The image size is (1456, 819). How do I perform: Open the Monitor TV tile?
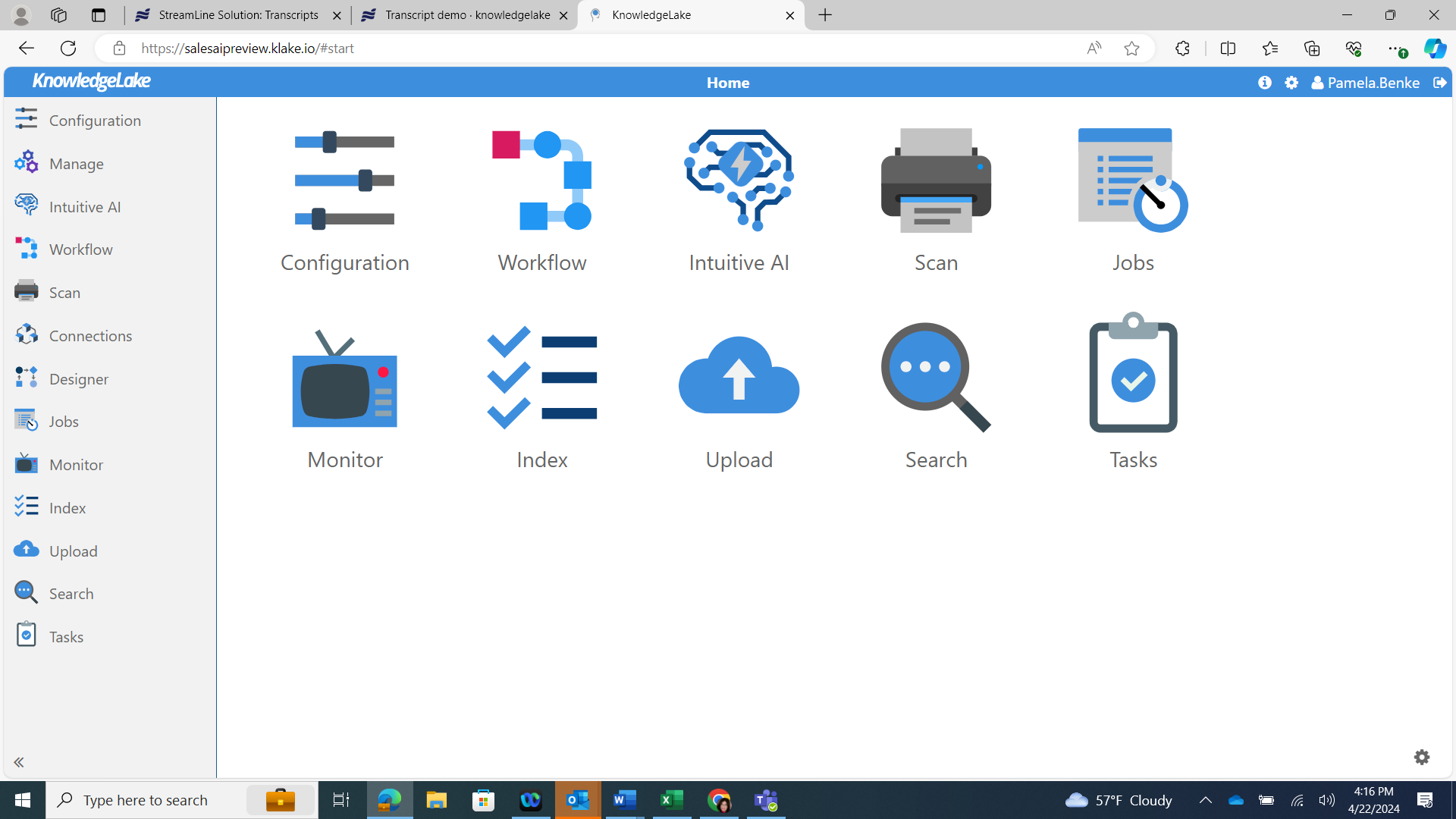pos(345,396)
